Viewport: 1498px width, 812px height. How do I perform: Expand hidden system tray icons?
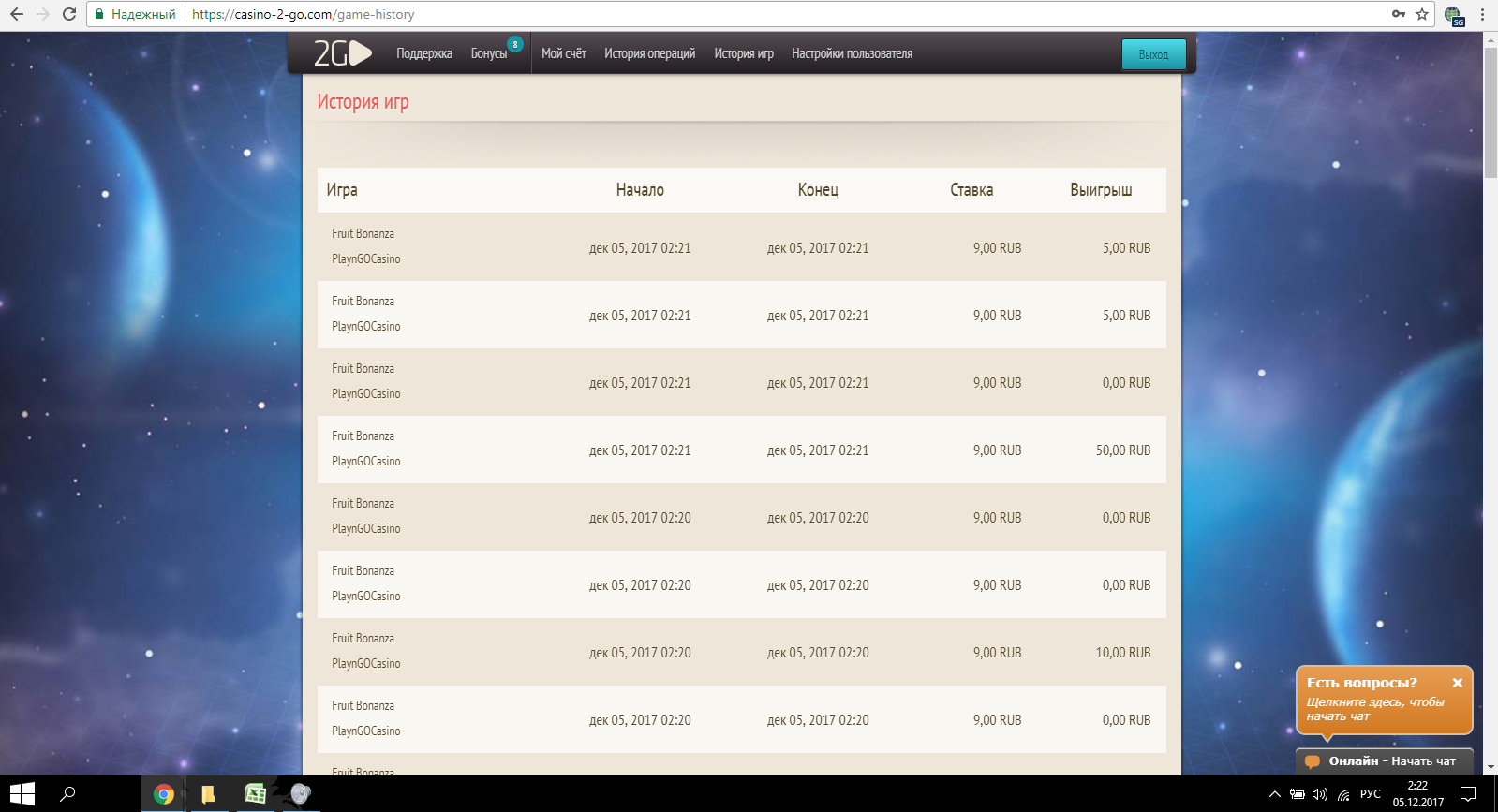point(1274,794)
